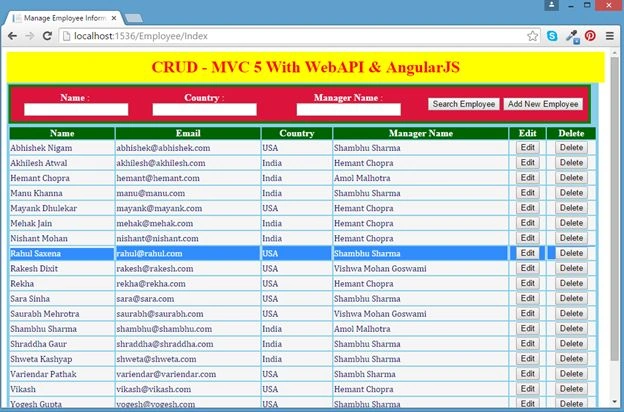Delete the Hemant Chopra employee row
Image resolution: width=624 pixels, height=412 pixels.
point(571,178)
